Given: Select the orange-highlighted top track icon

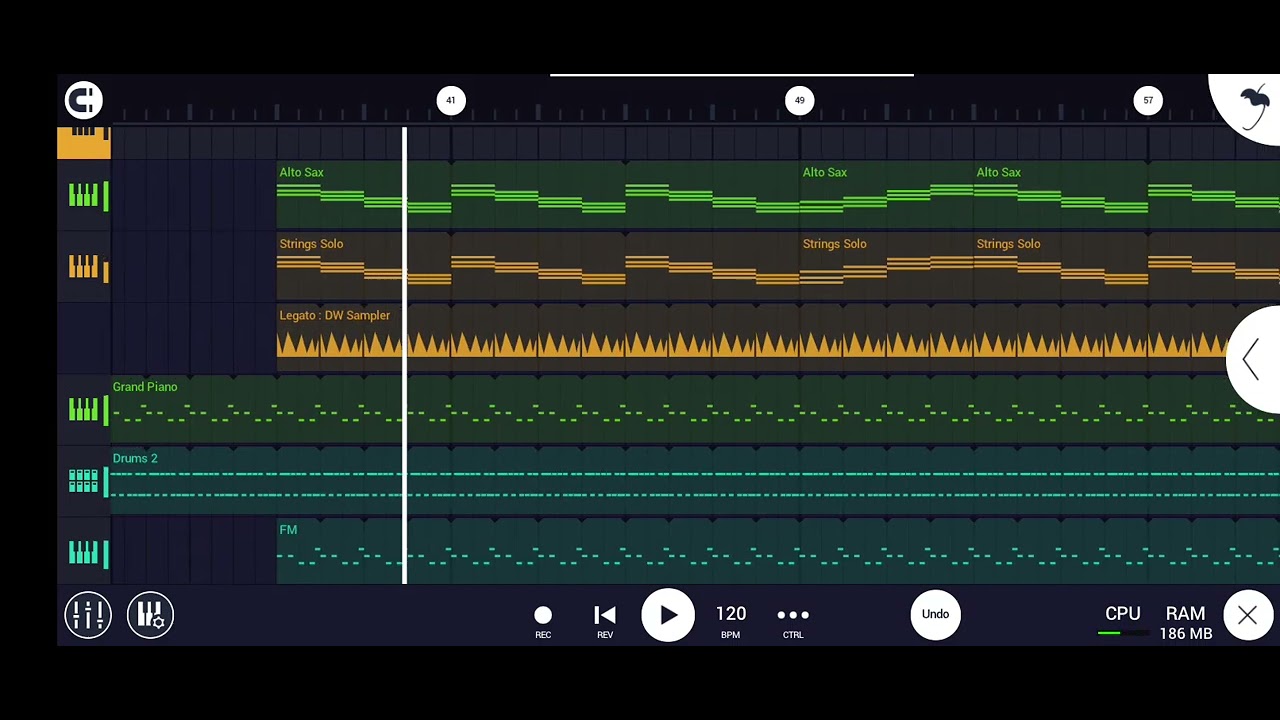Looking at the screenshot, I should click(x=84, y=142).
